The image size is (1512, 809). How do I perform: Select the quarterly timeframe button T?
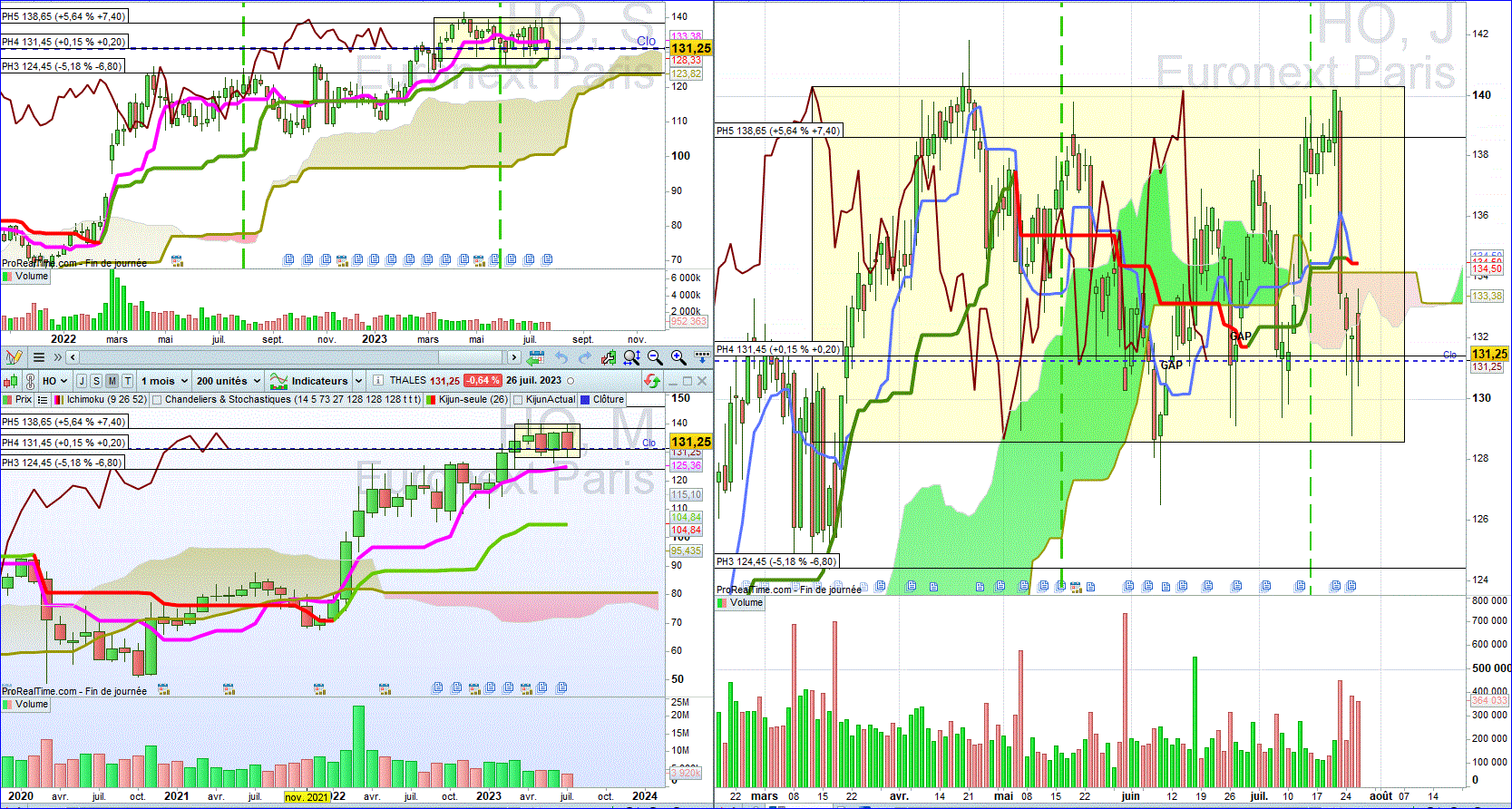(128, 381)
